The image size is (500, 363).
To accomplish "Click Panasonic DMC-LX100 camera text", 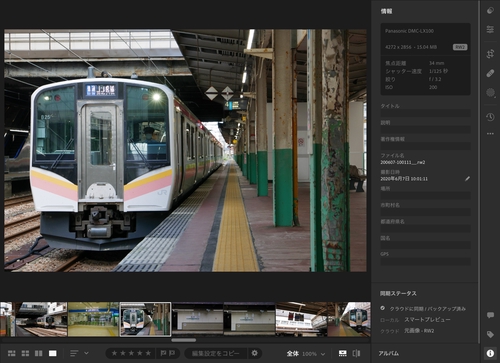I will coord(409,31).
